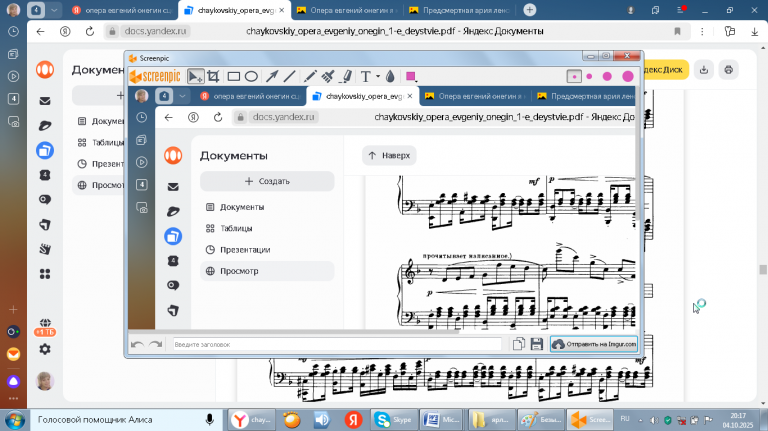Screen dimensions: 768x431
Task: Click the page vertical scrollbar thumb
Action: tap(763, 270)
